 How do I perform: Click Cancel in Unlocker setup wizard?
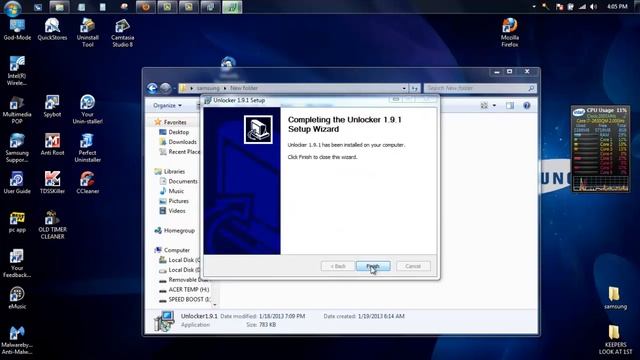pyautogui.click(x=413, y=266)
